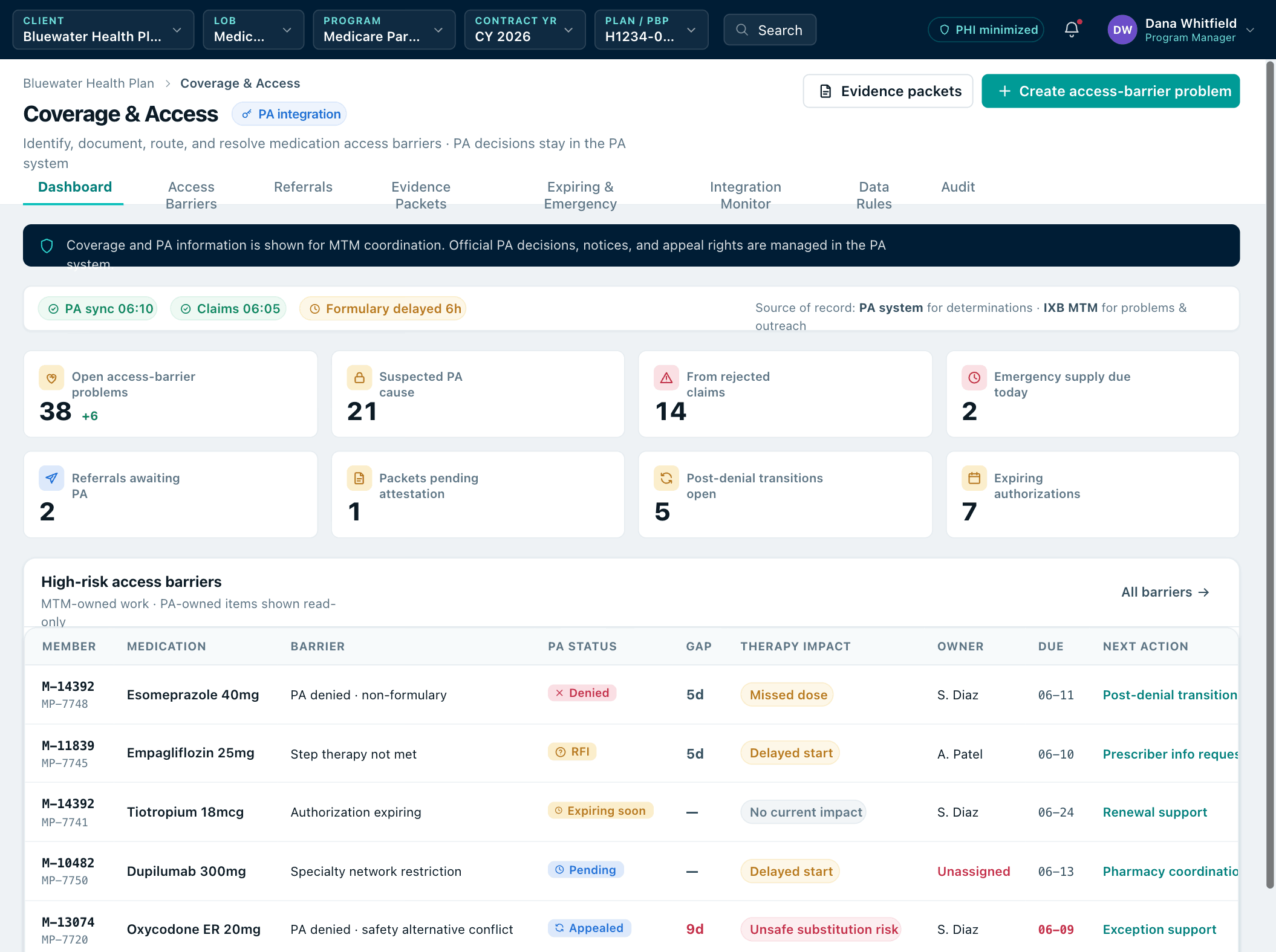Open the Program dropdown Medicare Par
Viewport: 1276px width, 952px height.
coord(384,30)
